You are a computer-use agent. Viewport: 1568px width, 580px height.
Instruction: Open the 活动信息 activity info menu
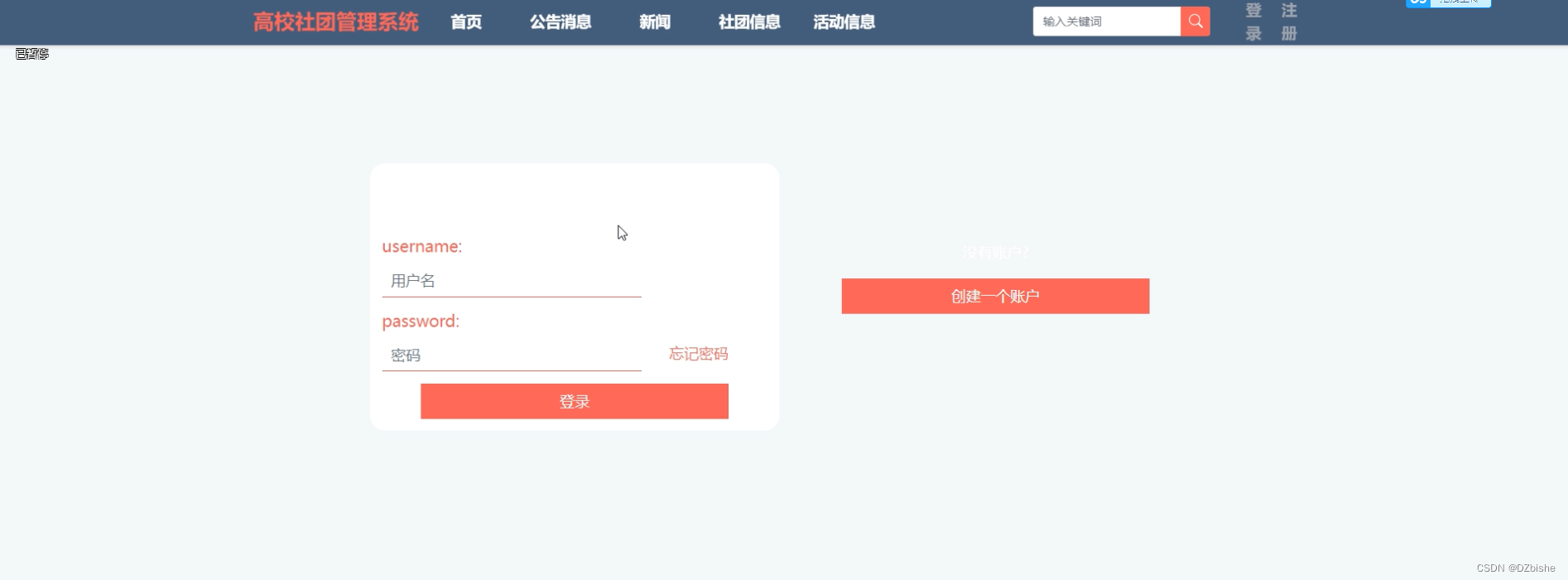pyautogui.click(x=844, y=22)
